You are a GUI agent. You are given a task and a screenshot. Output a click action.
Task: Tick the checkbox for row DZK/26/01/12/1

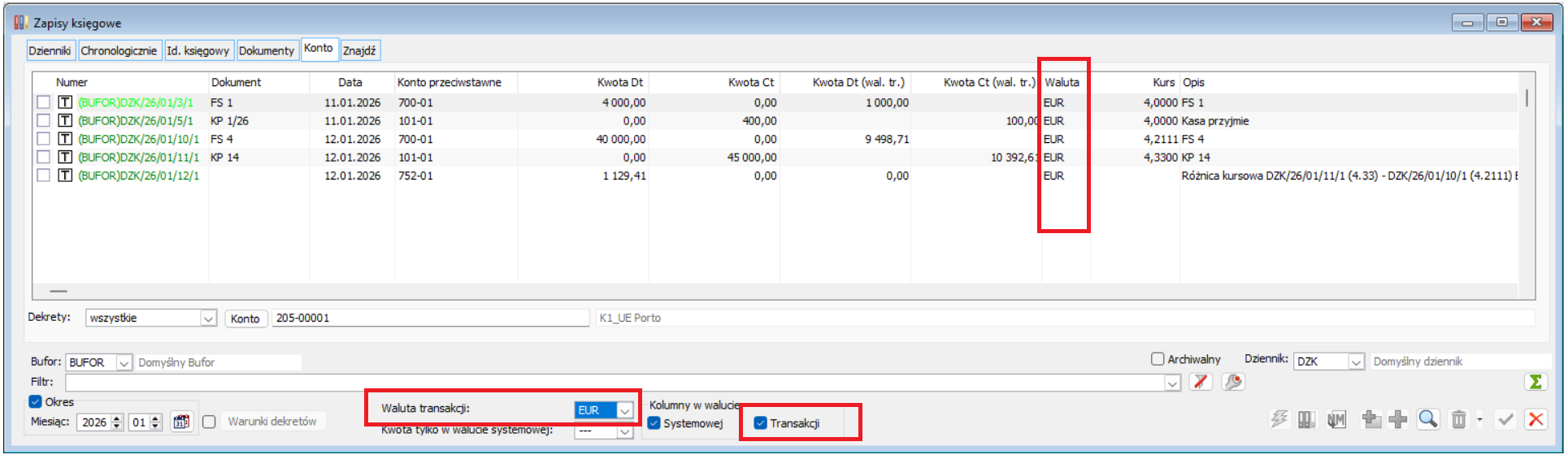[x=44, y=175]
